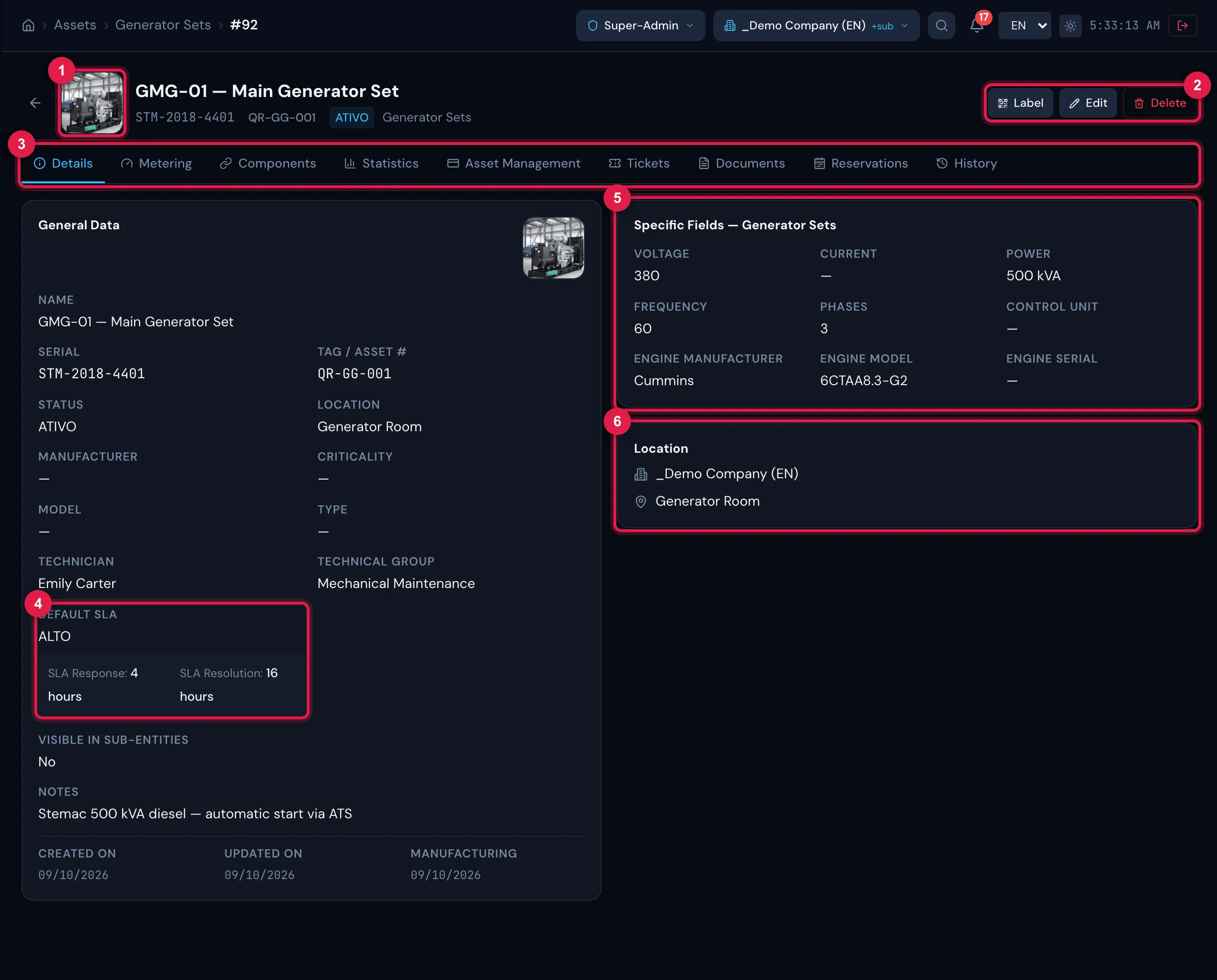Screen dimensions: 1217x980
Task: Click the Assets breadcrumb link
Action: point(75,25)
